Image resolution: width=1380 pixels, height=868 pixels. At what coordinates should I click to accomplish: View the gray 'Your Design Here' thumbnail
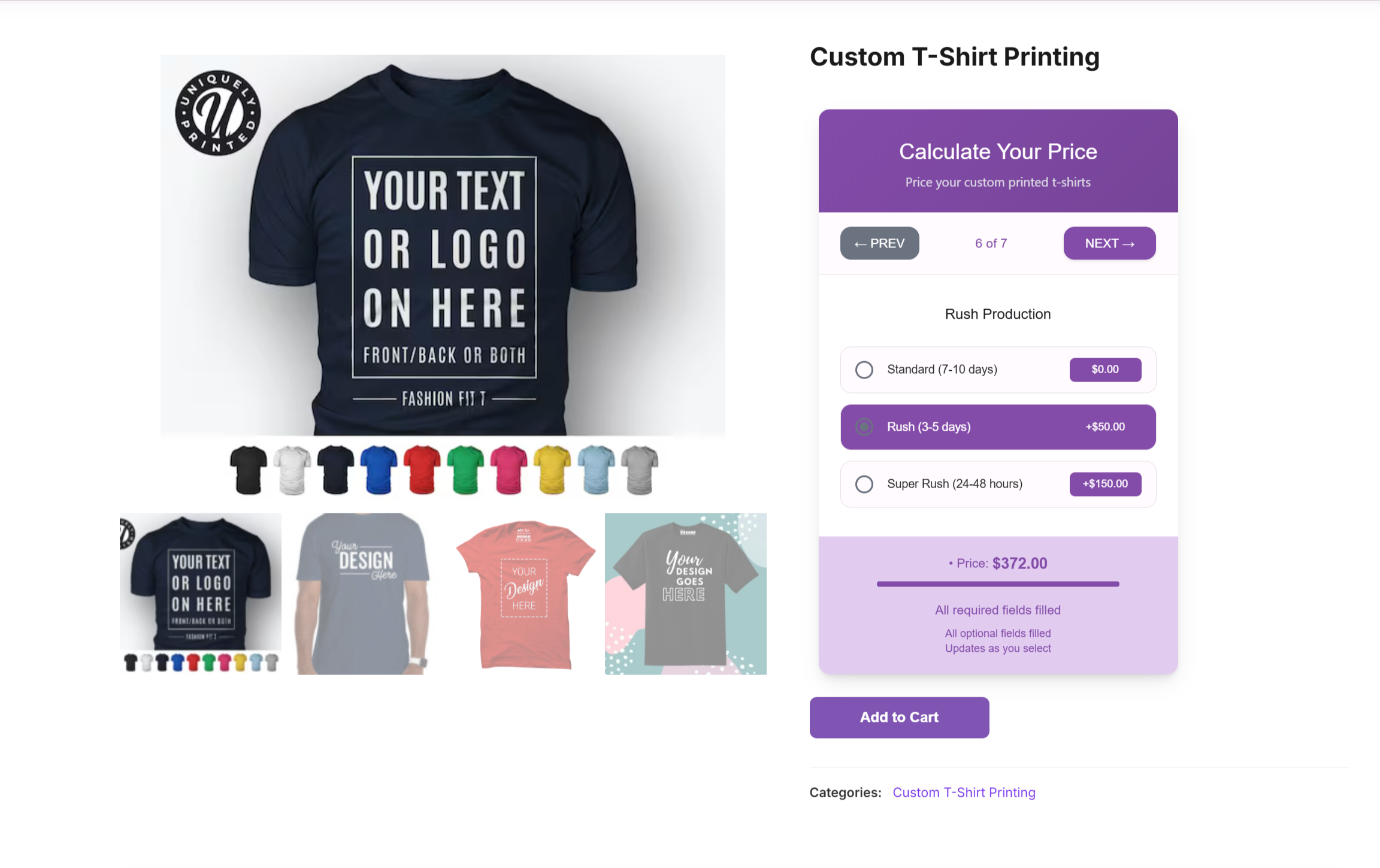click(362, 594)
